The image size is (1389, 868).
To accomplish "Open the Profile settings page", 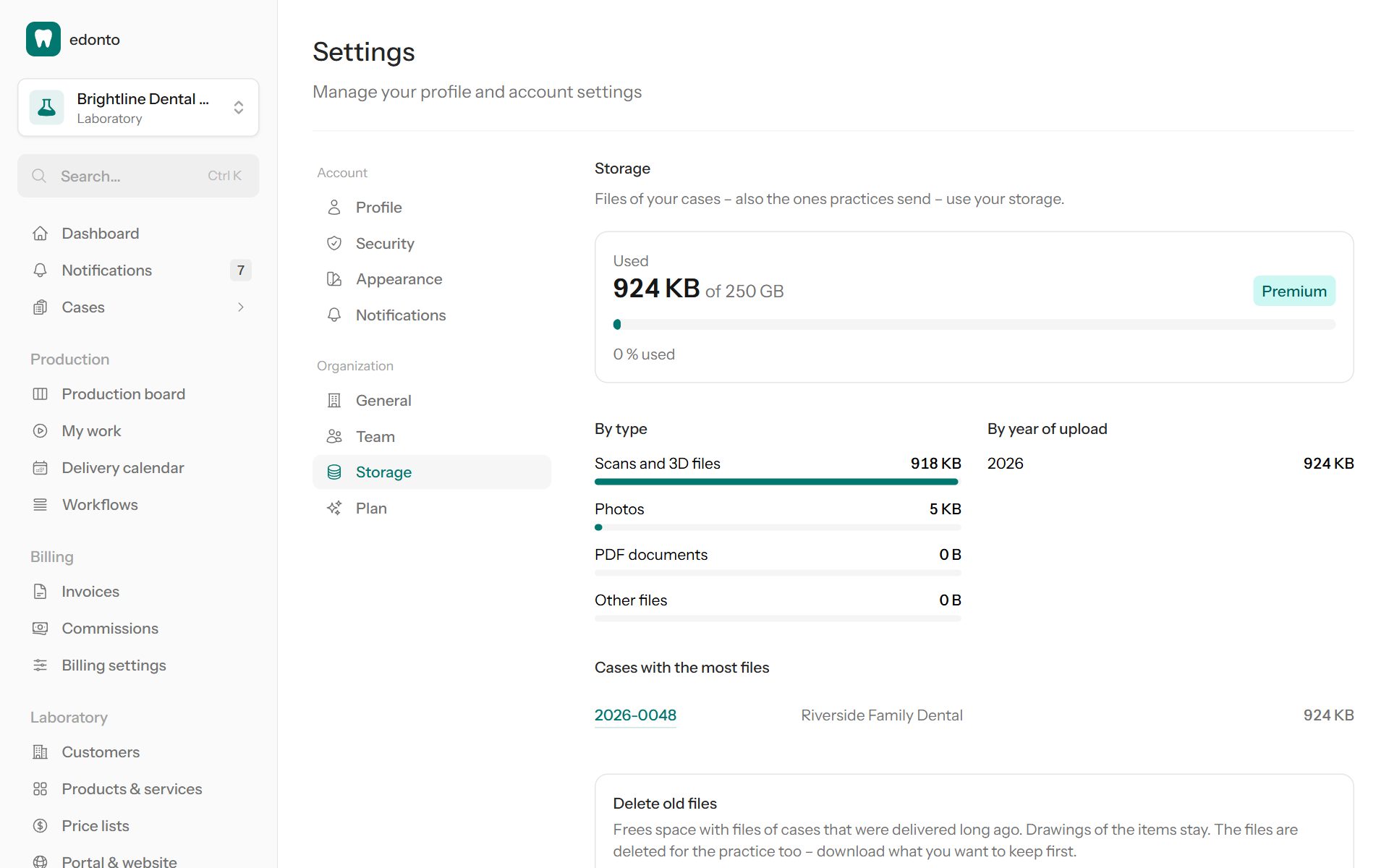I will tap(432, 208).
